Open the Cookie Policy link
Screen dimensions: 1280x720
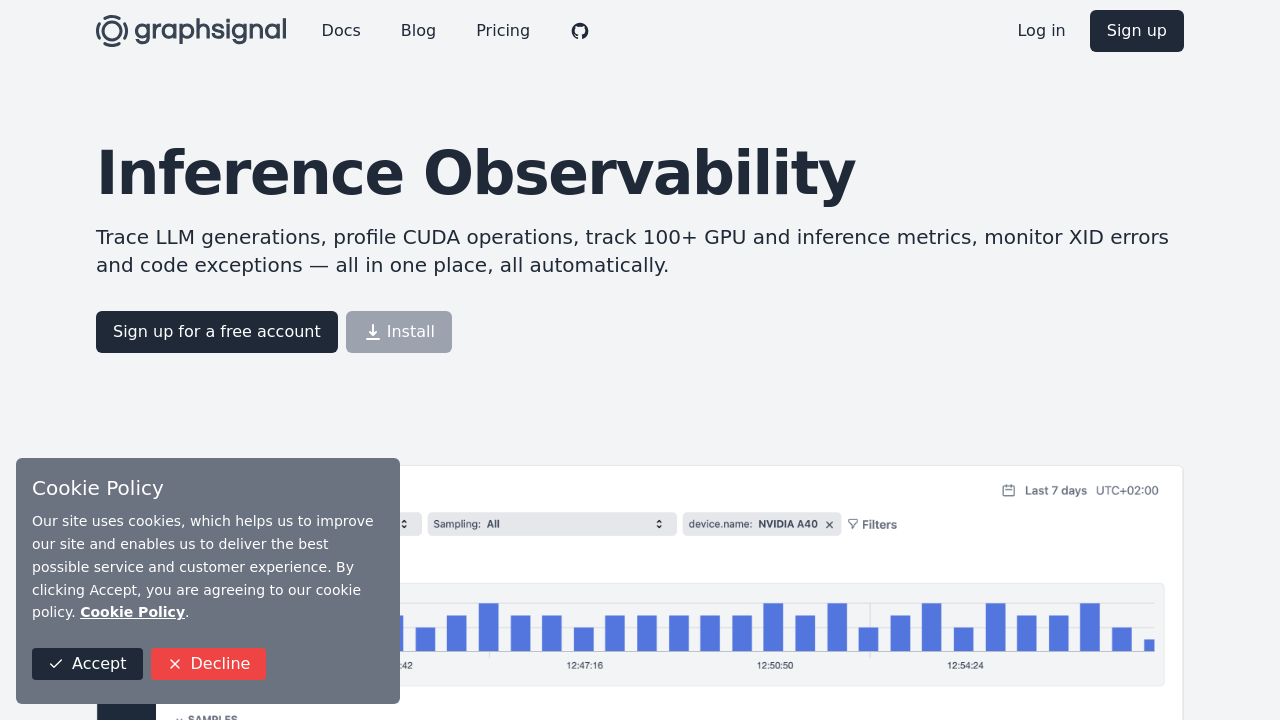tap(132, 611)
